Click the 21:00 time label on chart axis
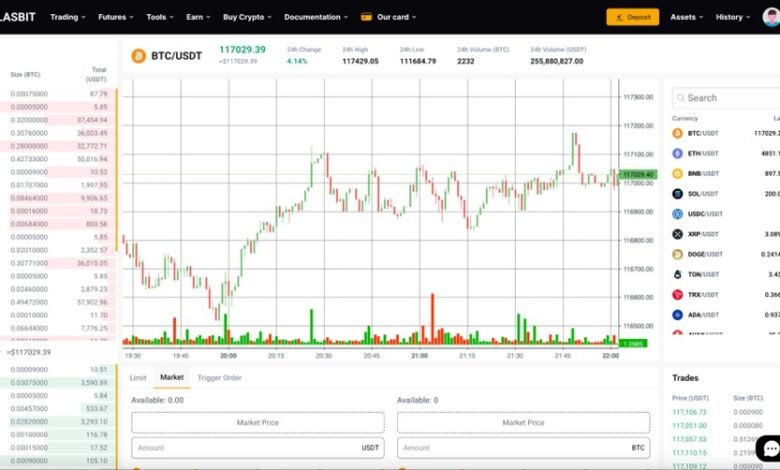The width and height of the screenshot is (780, 470). 419,356
